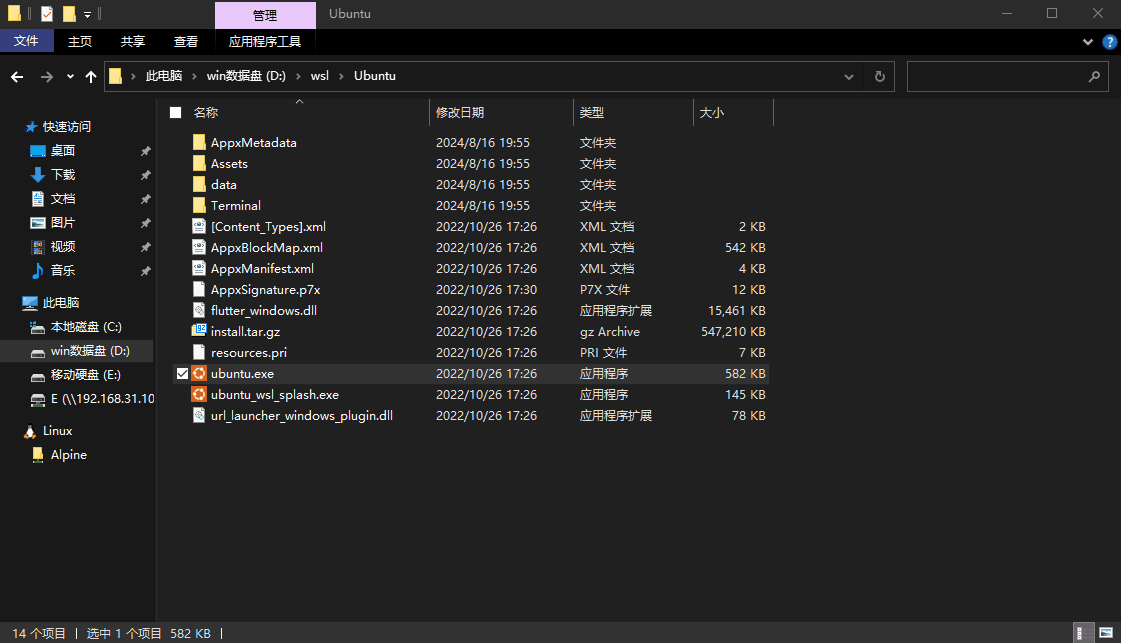Click the Properties quick access toolbar icon

coord(46,14)
